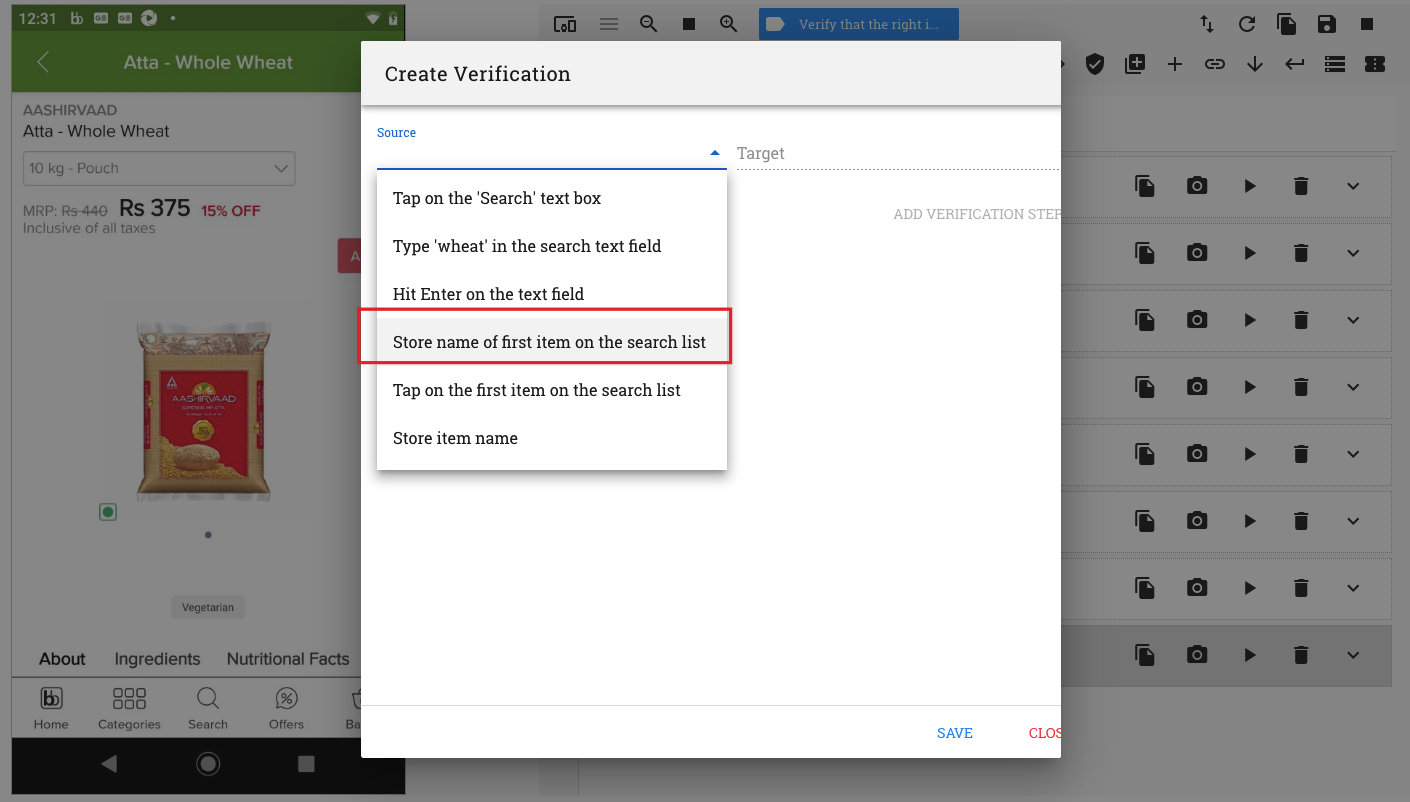This screenshot has width=1410, height=802.
Task: Tap Offers in phone bottom navigation
Action: coord(286,709)
